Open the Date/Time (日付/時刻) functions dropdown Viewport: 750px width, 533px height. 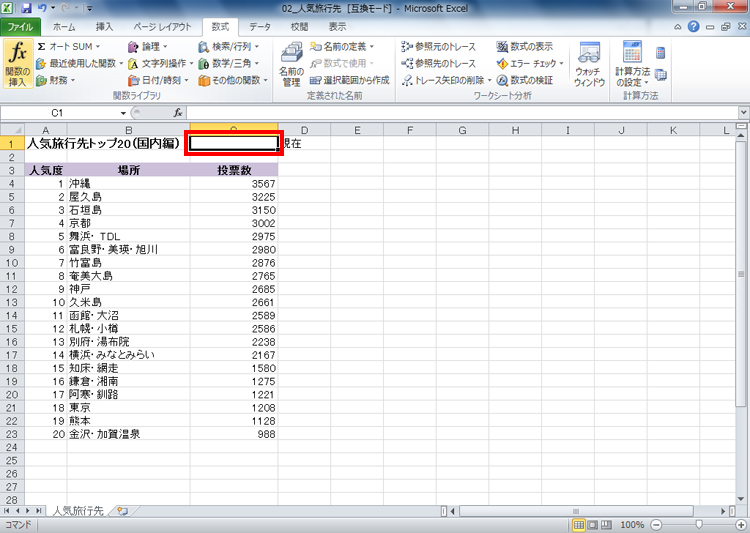[x=159, y=80]
